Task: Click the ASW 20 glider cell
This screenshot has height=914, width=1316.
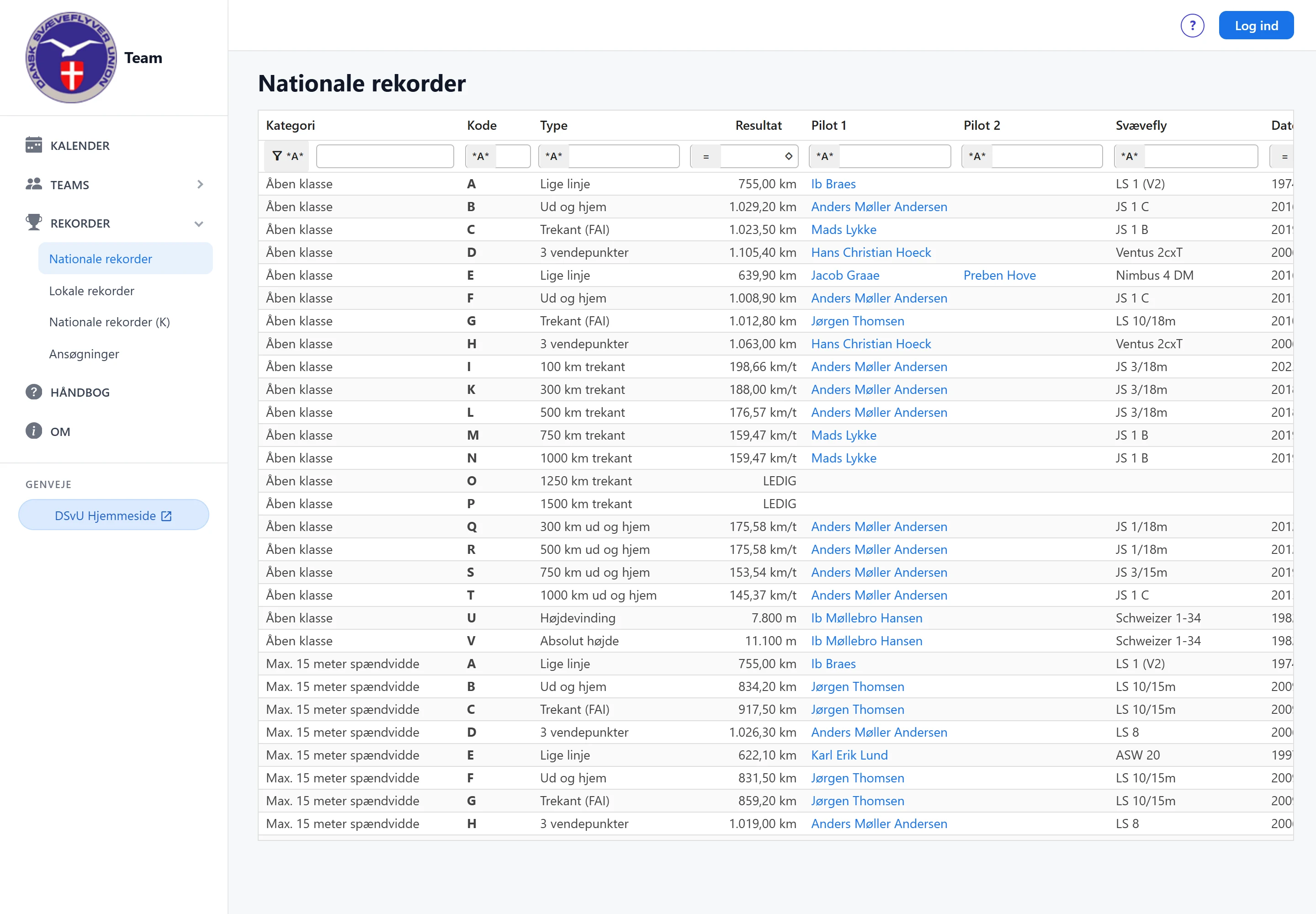Action: tap(1137, 755)
